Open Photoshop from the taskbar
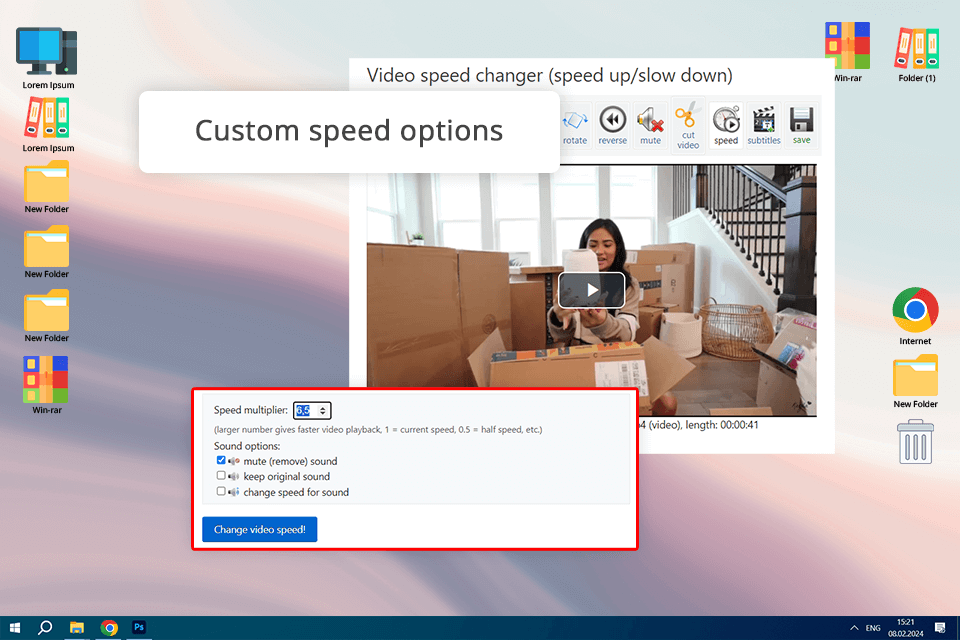The image size is (960, 640). click(139, 628)
